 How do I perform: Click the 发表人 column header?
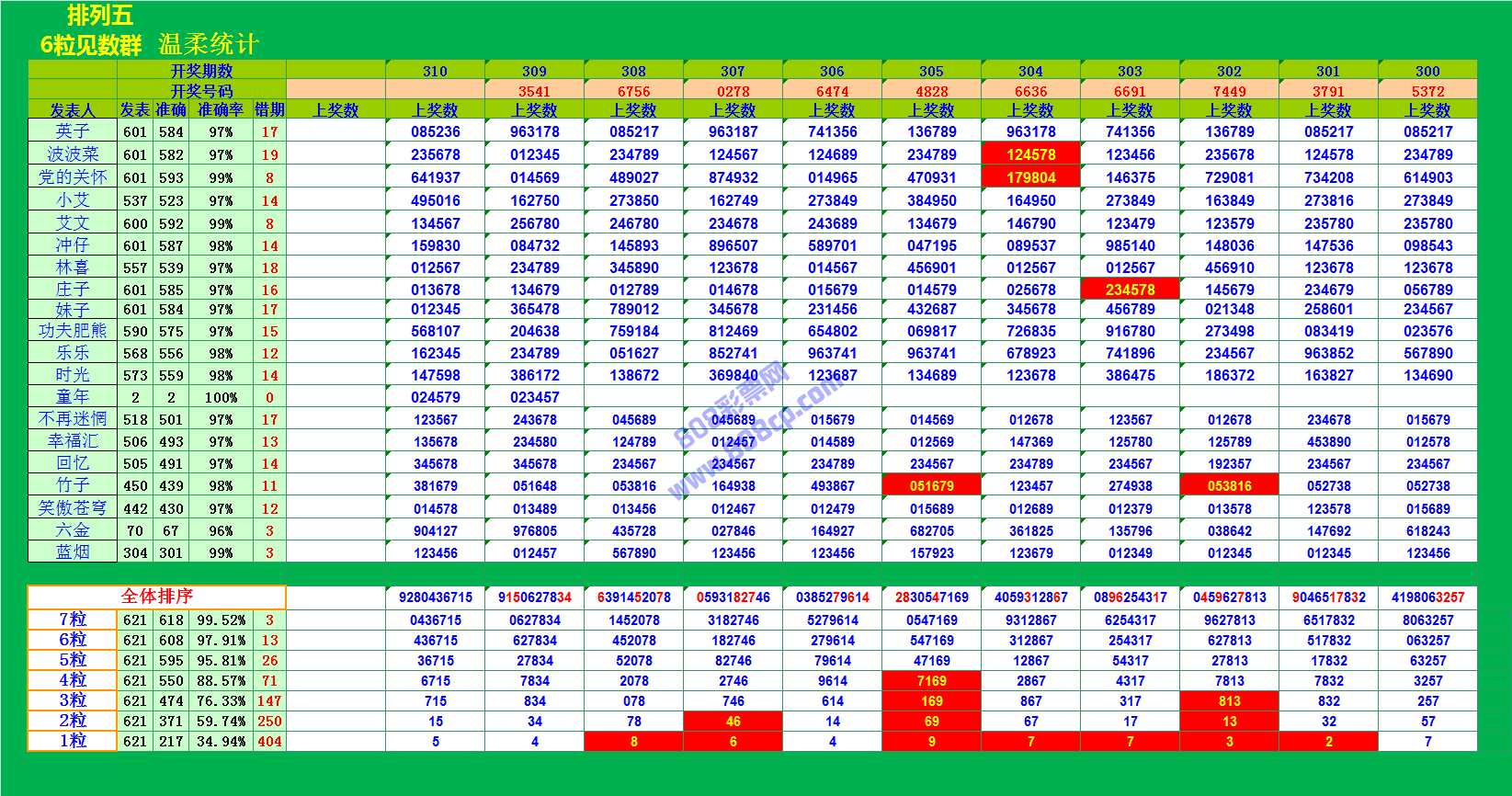tap(73, 110)
